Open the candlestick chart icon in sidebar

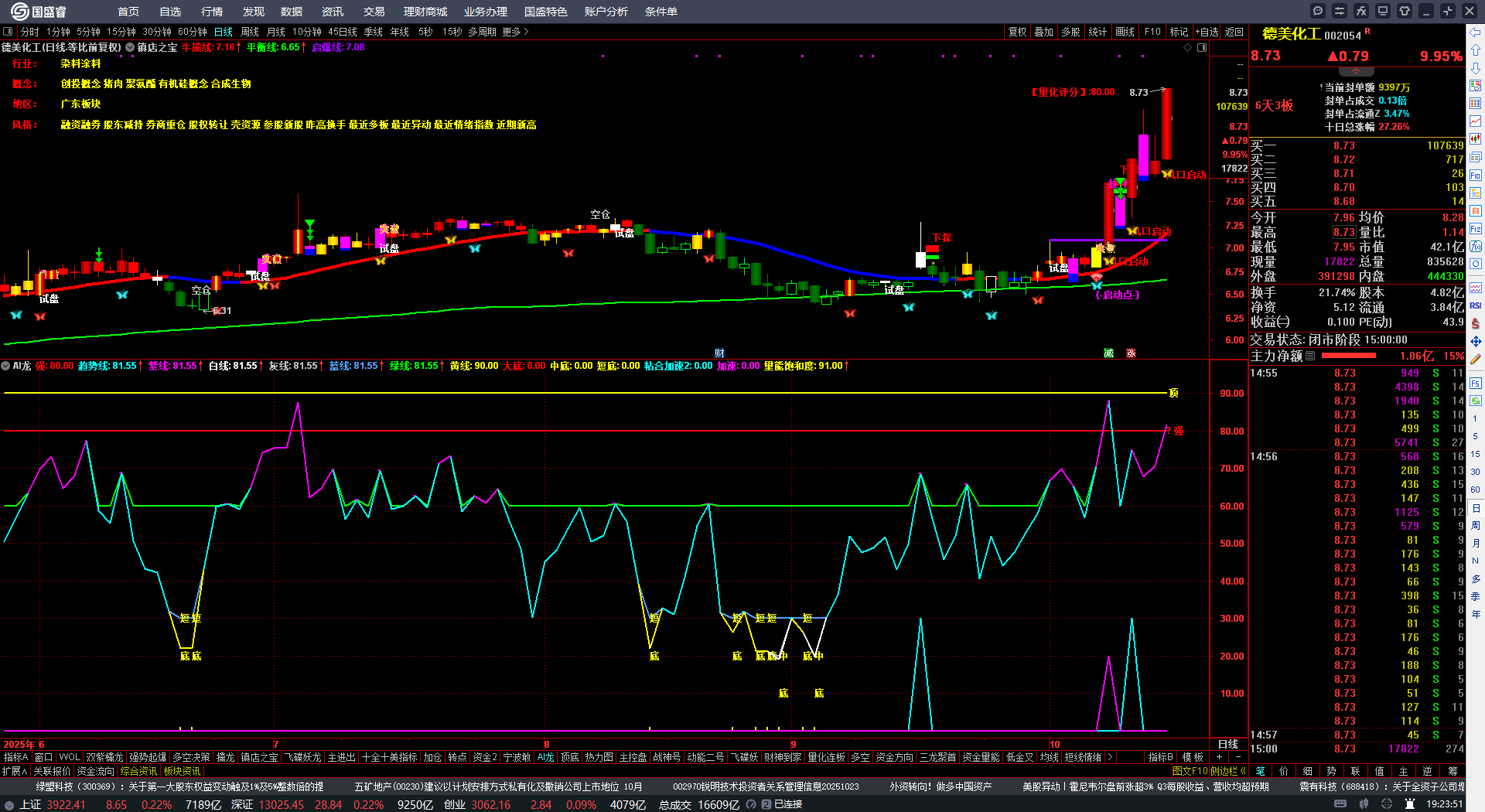coord(1476,139)
